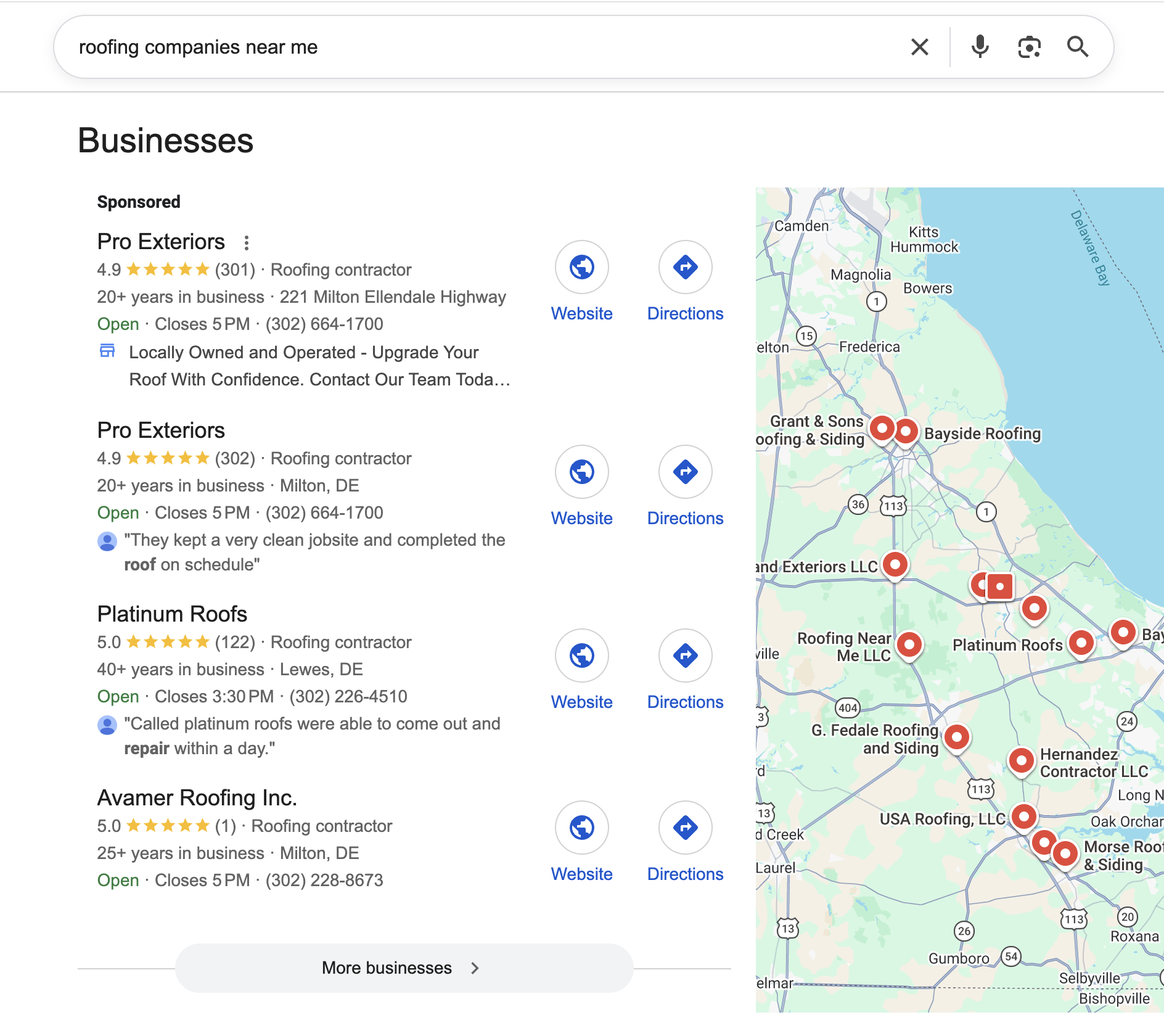Open the three-dot menu beside sponsored Pro Exteriors

point(247,242)
